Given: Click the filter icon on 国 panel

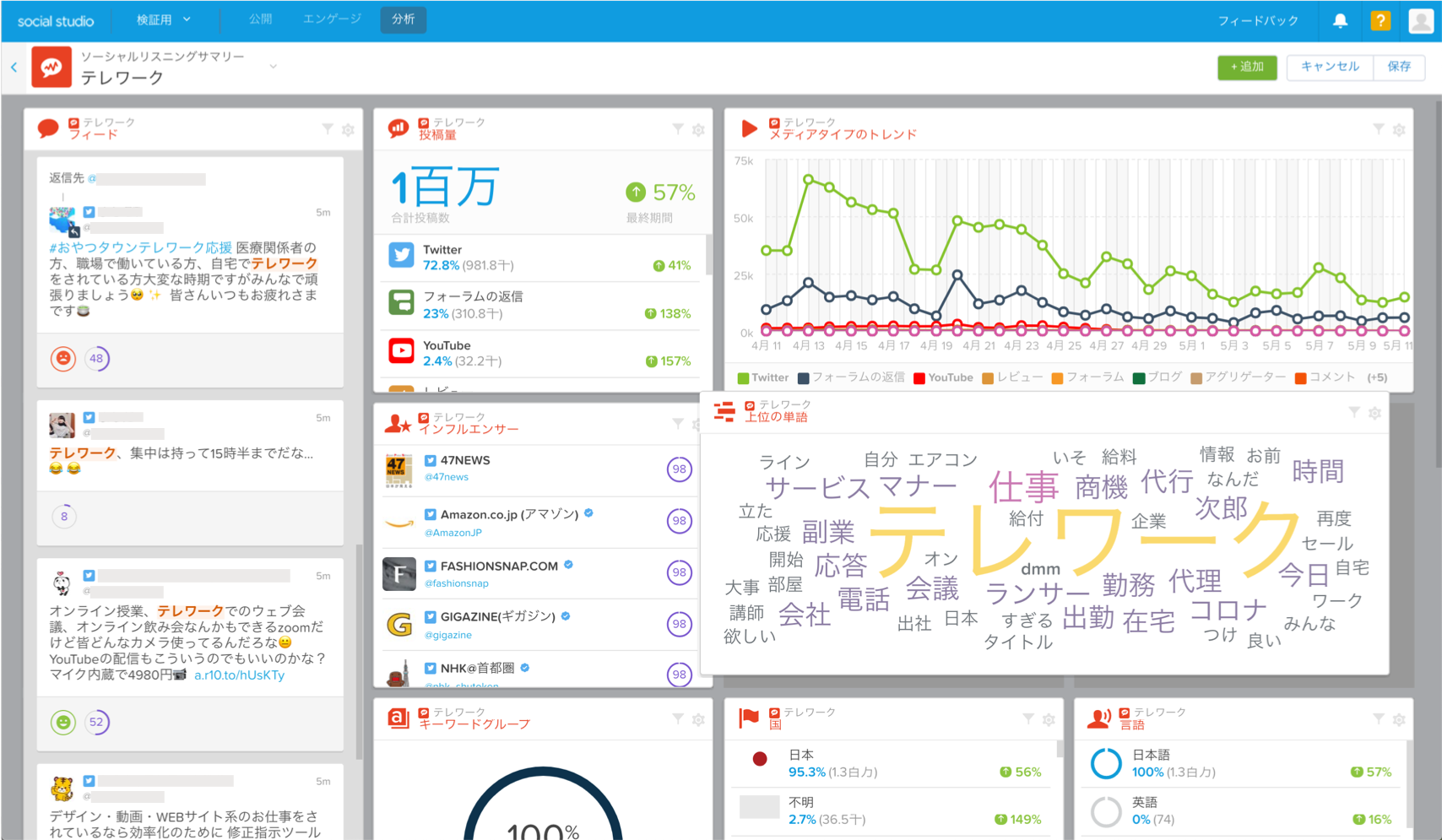Looking at the screenshot, I should [x=1028, y=719].
